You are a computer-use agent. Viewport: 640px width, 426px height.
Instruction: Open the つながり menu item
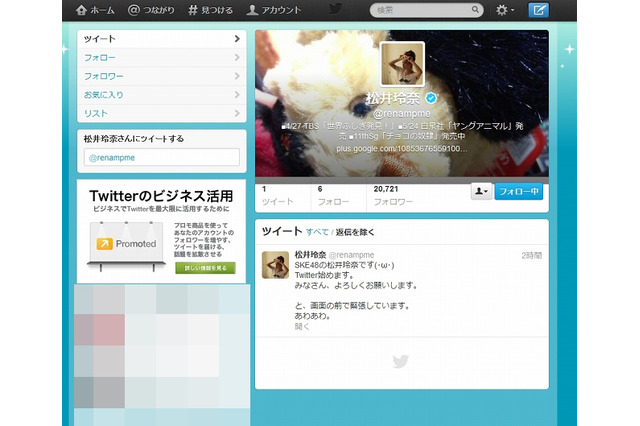click(151, 10)
